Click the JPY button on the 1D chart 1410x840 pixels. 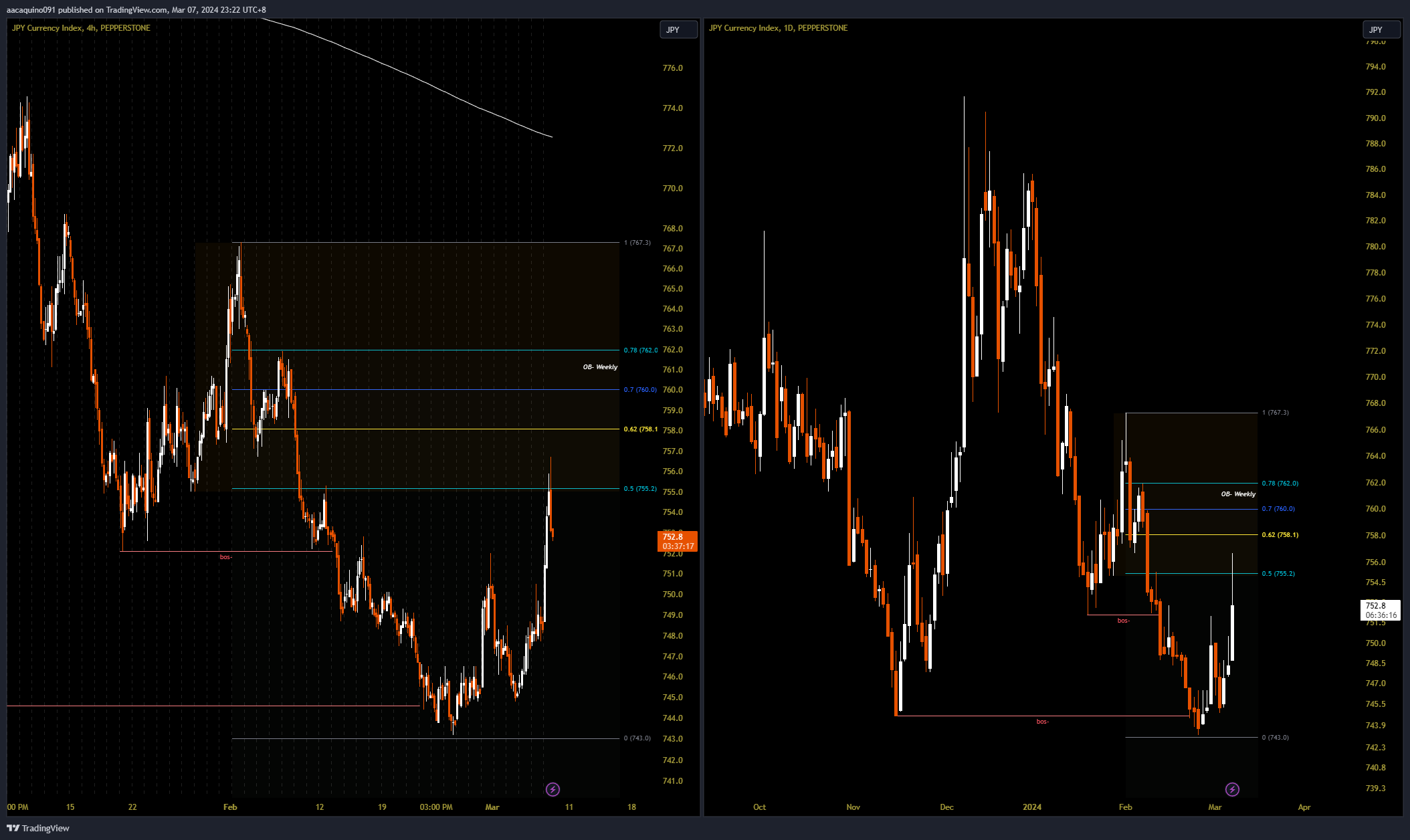tap(1381, 30)
